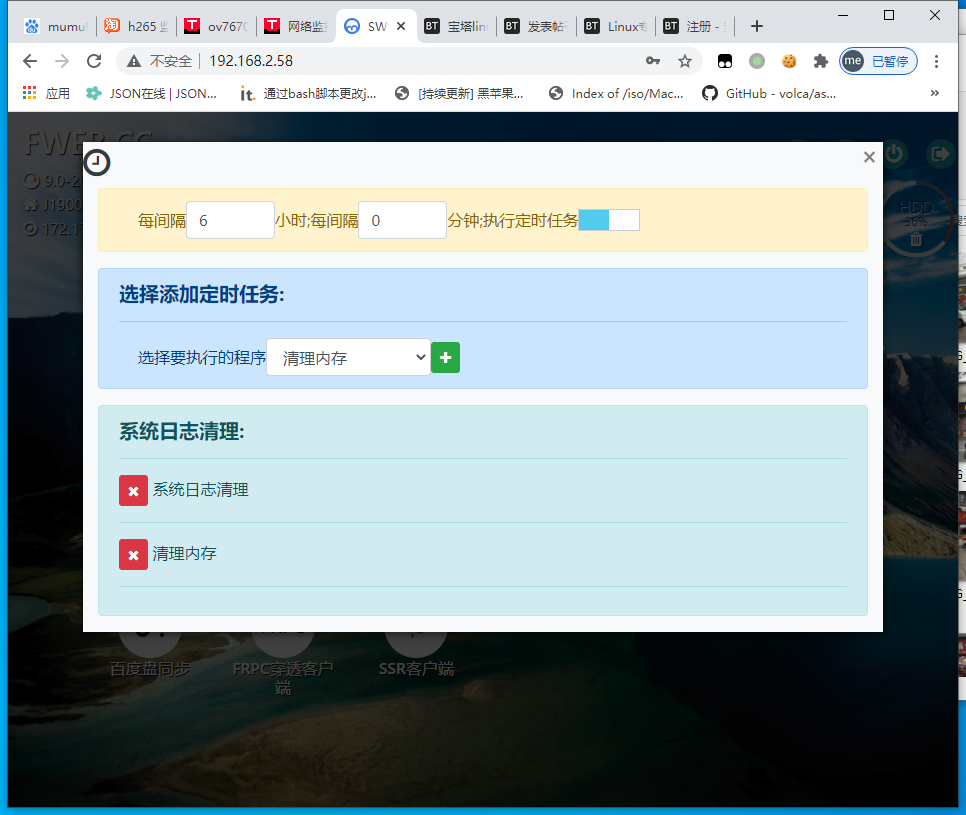Open the GitHub - volca bookmark

(768, 93)
